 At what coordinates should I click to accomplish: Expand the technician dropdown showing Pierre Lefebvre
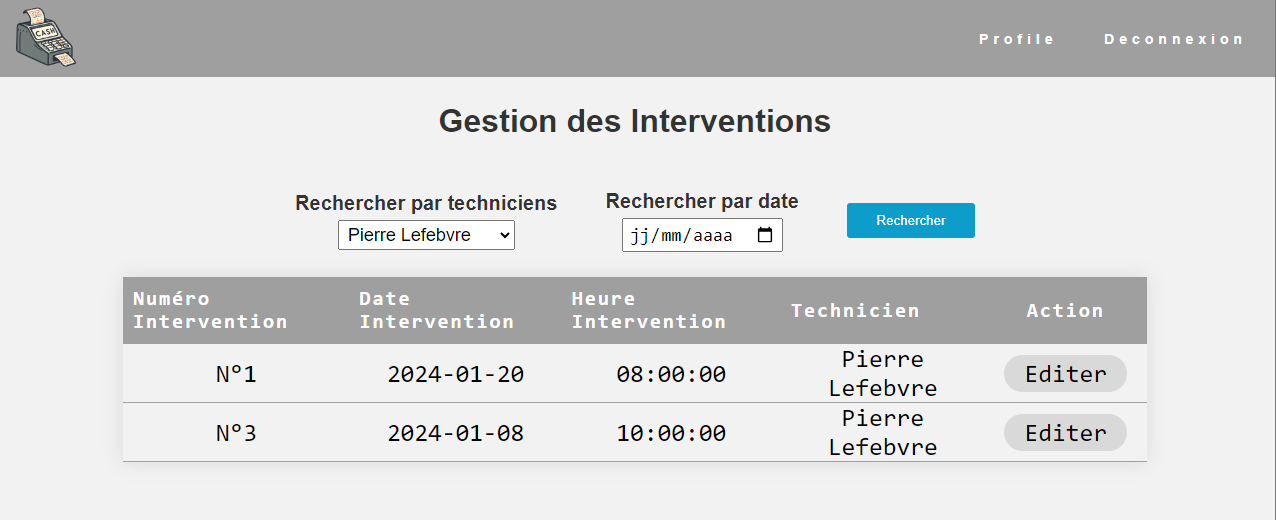click(426, 236)
